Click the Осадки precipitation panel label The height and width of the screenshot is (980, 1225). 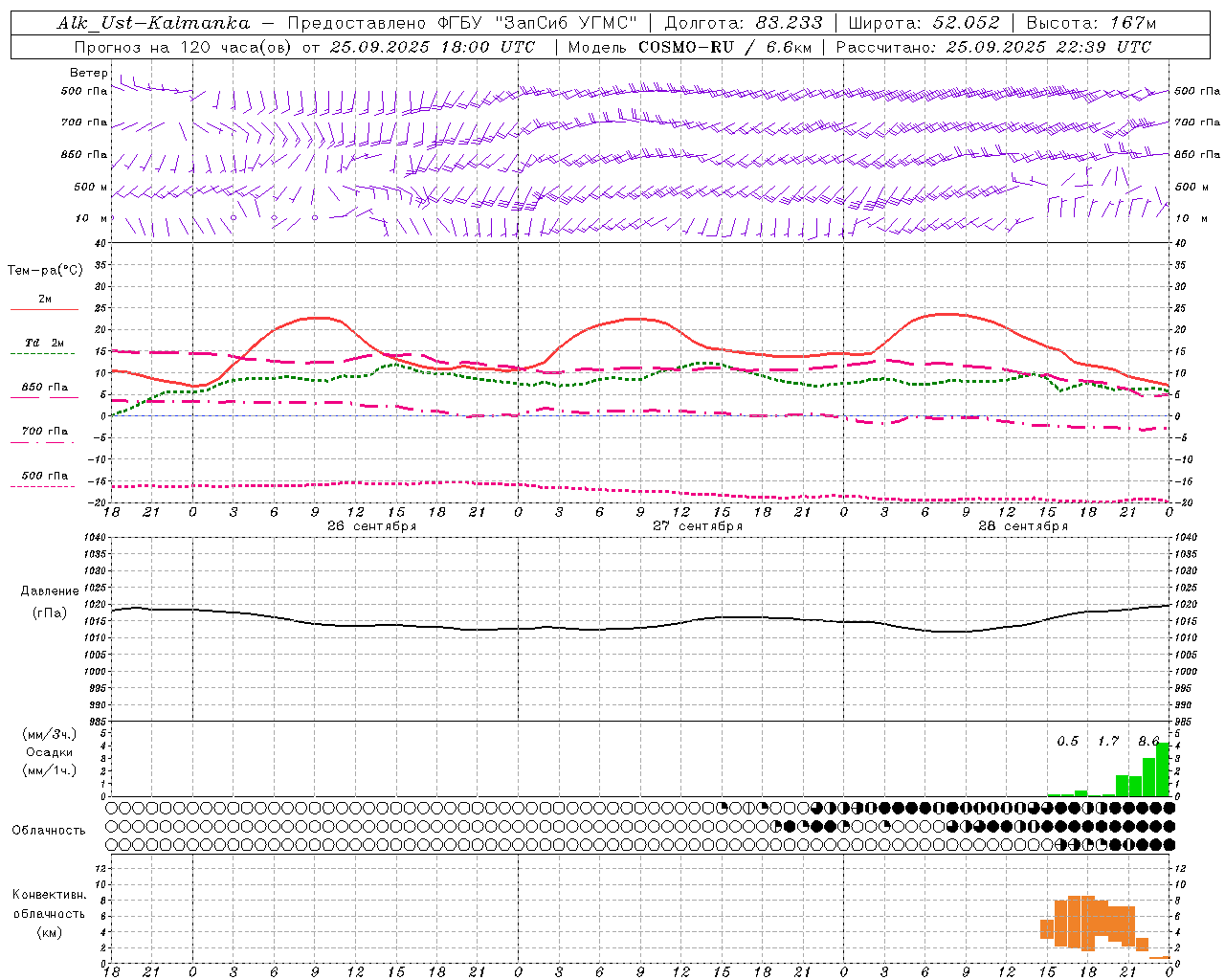[50, 752]
